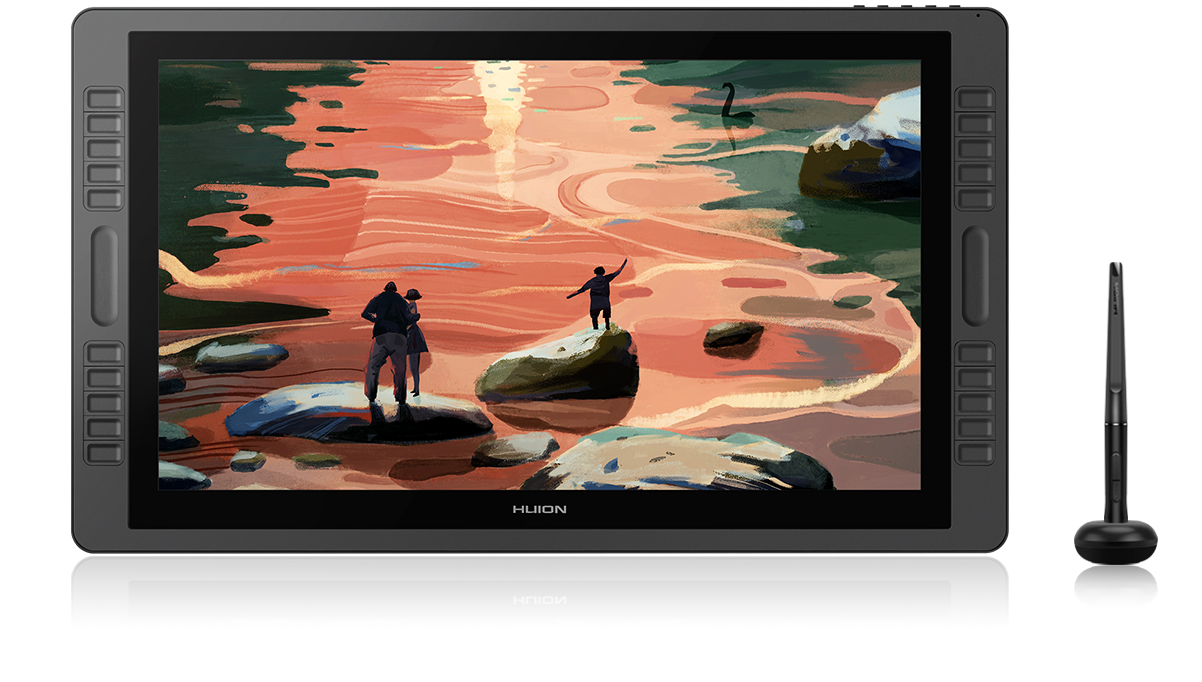Tap the first express key in right lower group
Screen dimensions: 1202x682
click(x=975, y=352)
